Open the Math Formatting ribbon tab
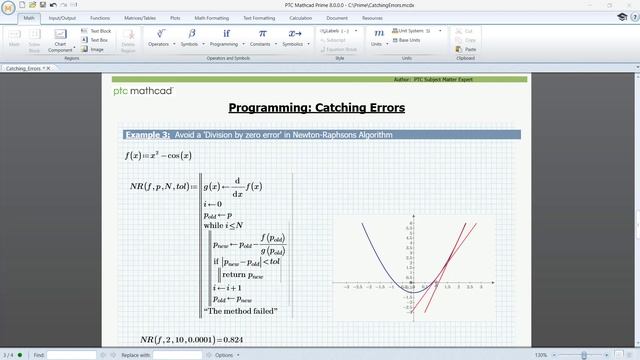This screenshot has height=360, width=640. (x=211, y=18)
